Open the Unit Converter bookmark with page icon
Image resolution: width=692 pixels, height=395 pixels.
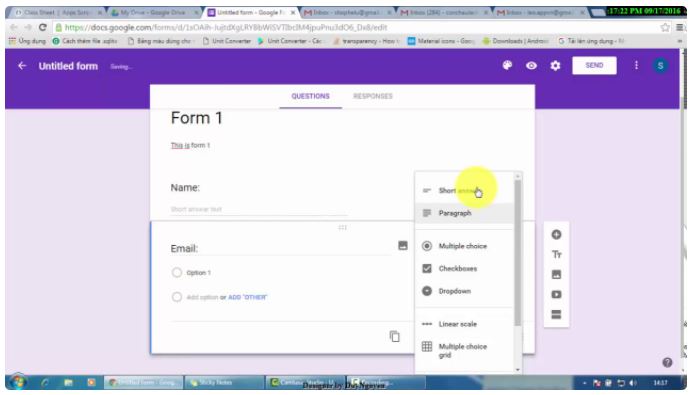[227, 41]
